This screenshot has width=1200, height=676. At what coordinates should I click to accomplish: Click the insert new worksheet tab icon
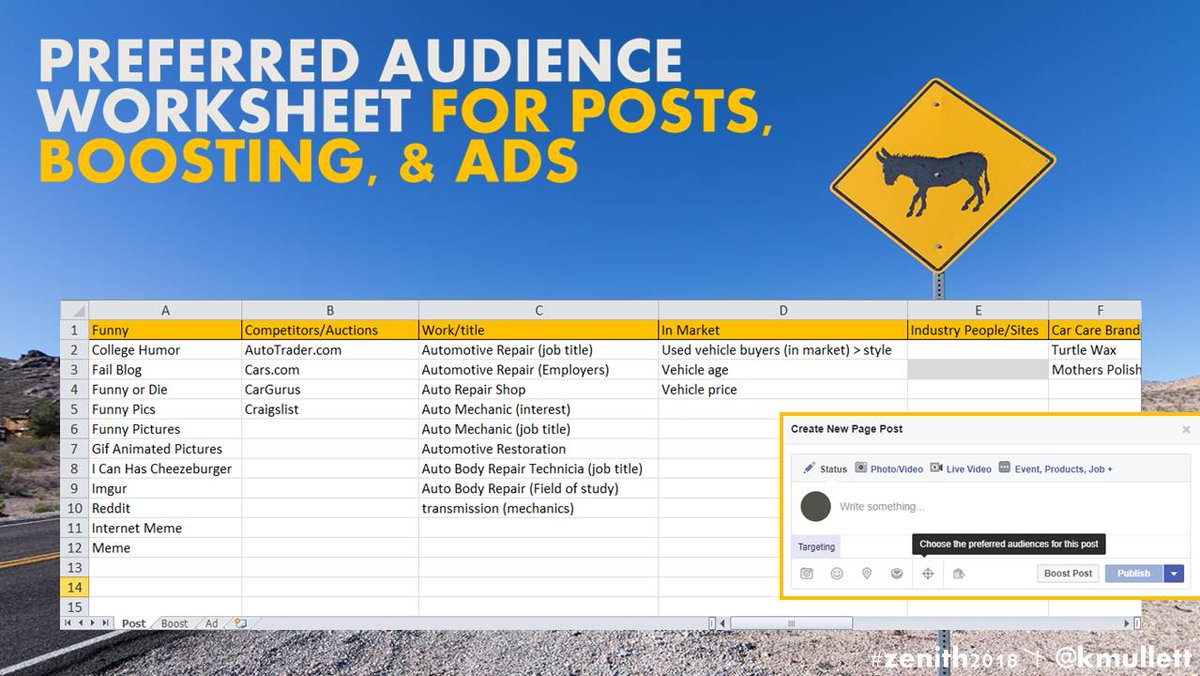pyautogui.click(x=240, y=623)
